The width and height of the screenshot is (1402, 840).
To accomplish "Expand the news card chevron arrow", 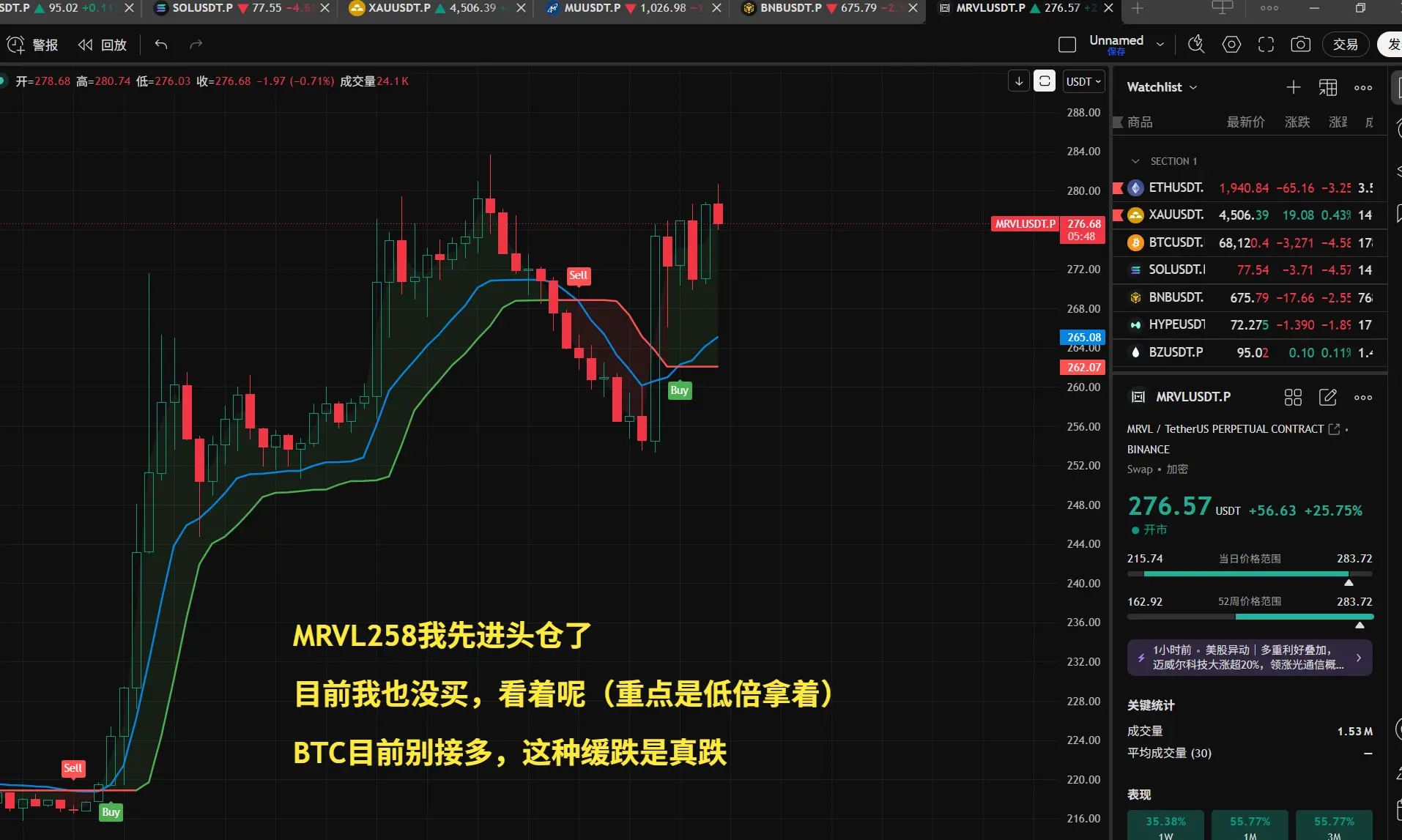I will tap(1359, 658).
